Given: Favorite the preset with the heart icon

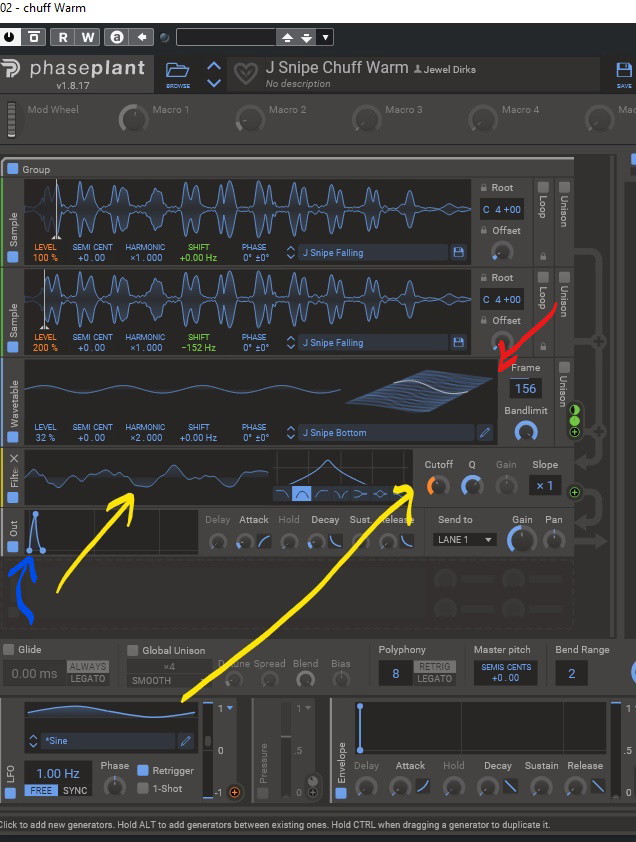Looking at the screenshot, I should [x=246, y=74].
